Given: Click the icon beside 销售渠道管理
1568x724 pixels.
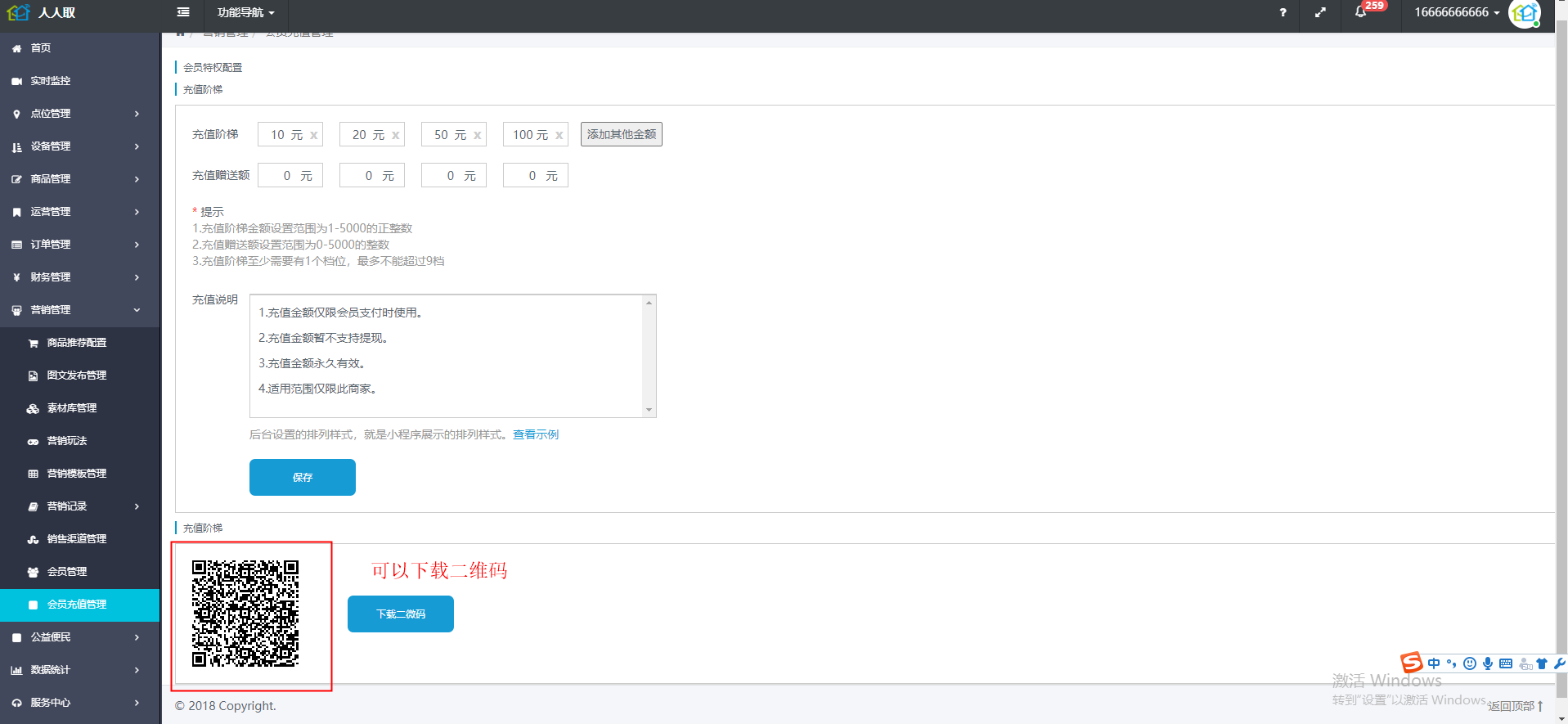Looking at the screenshot, I should [x=33, y=539].
